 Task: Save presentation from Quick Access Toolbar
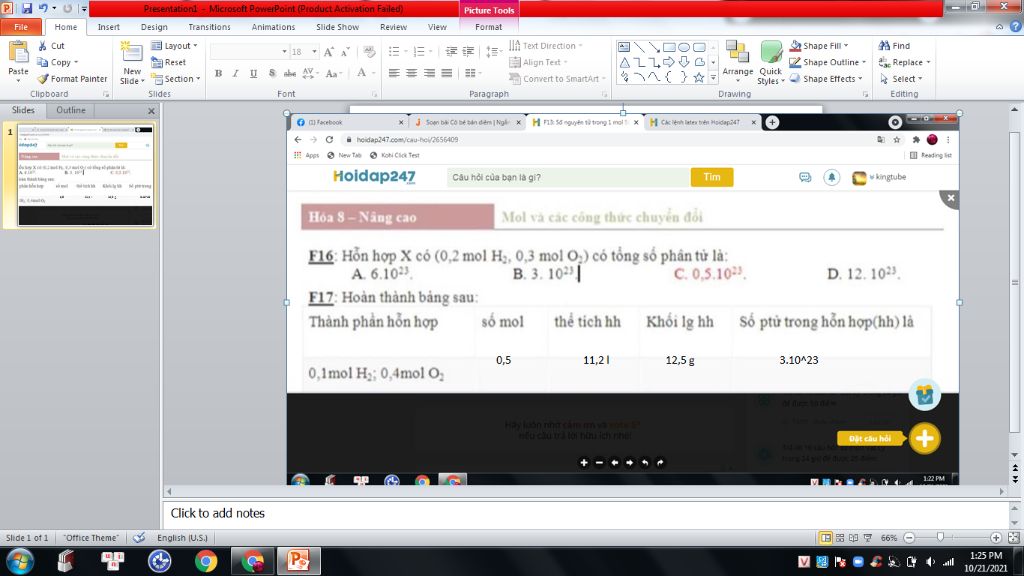click(27, 8)
